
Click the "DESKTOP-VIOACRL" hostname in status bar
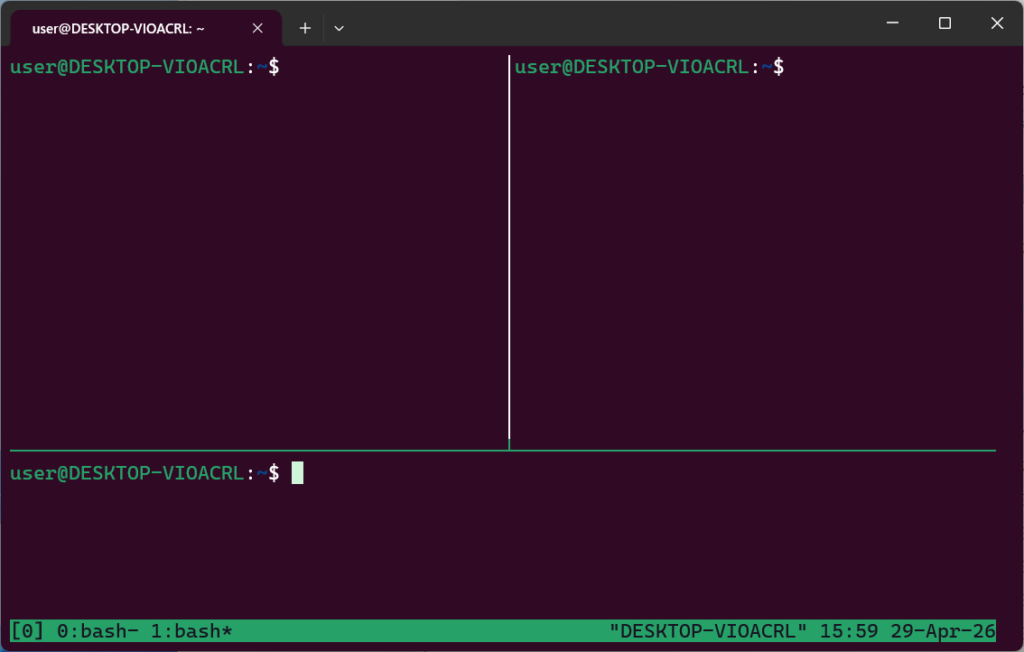(x=708, y=631)
